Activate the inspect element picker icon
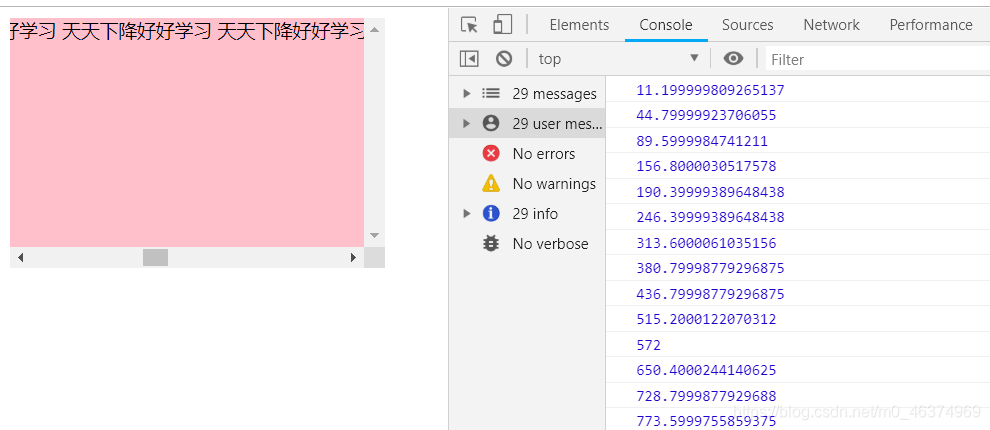The height and width of the screenshot is (430, 990). (x=469, y=25)
